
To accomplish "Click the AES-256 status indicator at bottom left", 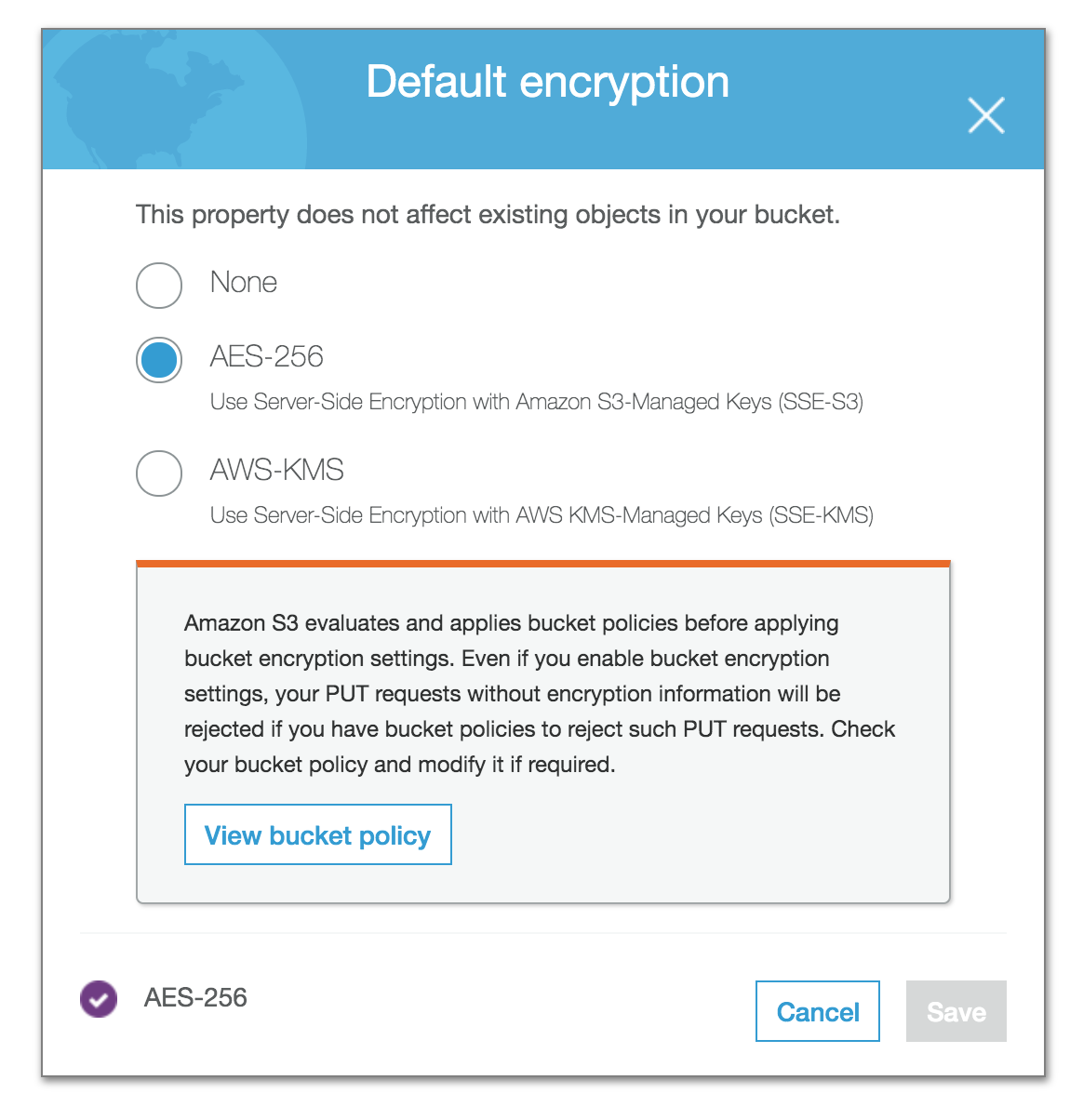I will 194,998.
